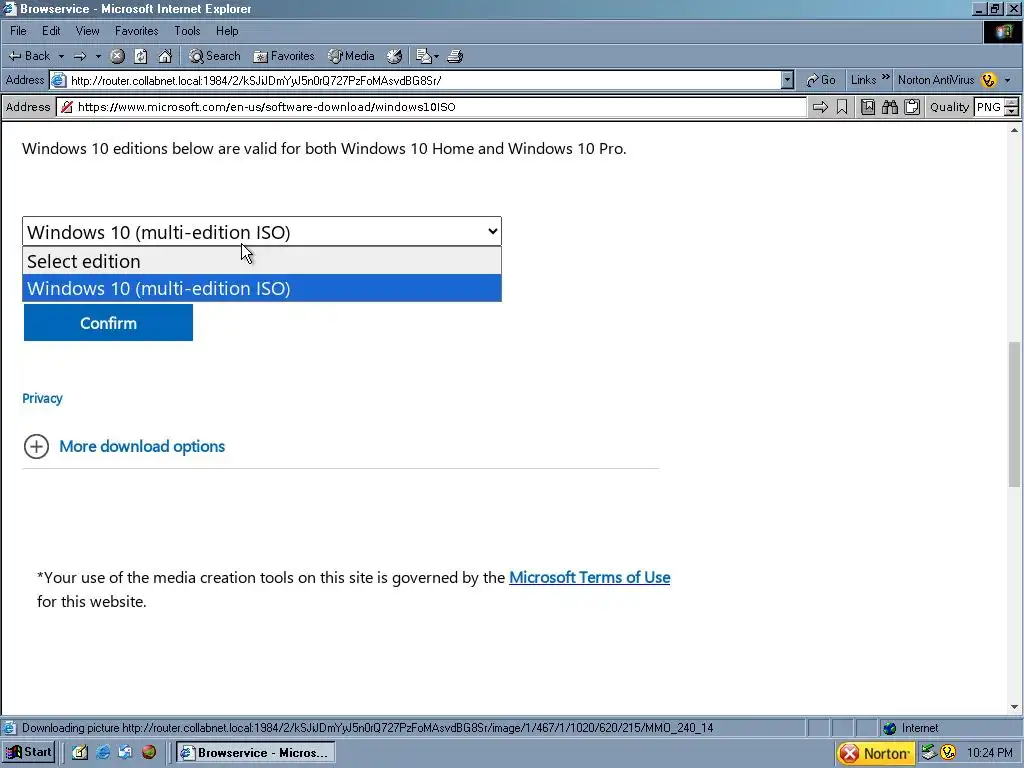Click the Norton AntiVirus stethoscope icon
Image resolution: width=1024 pixels, height=768 pixels.
coord(988,80)
